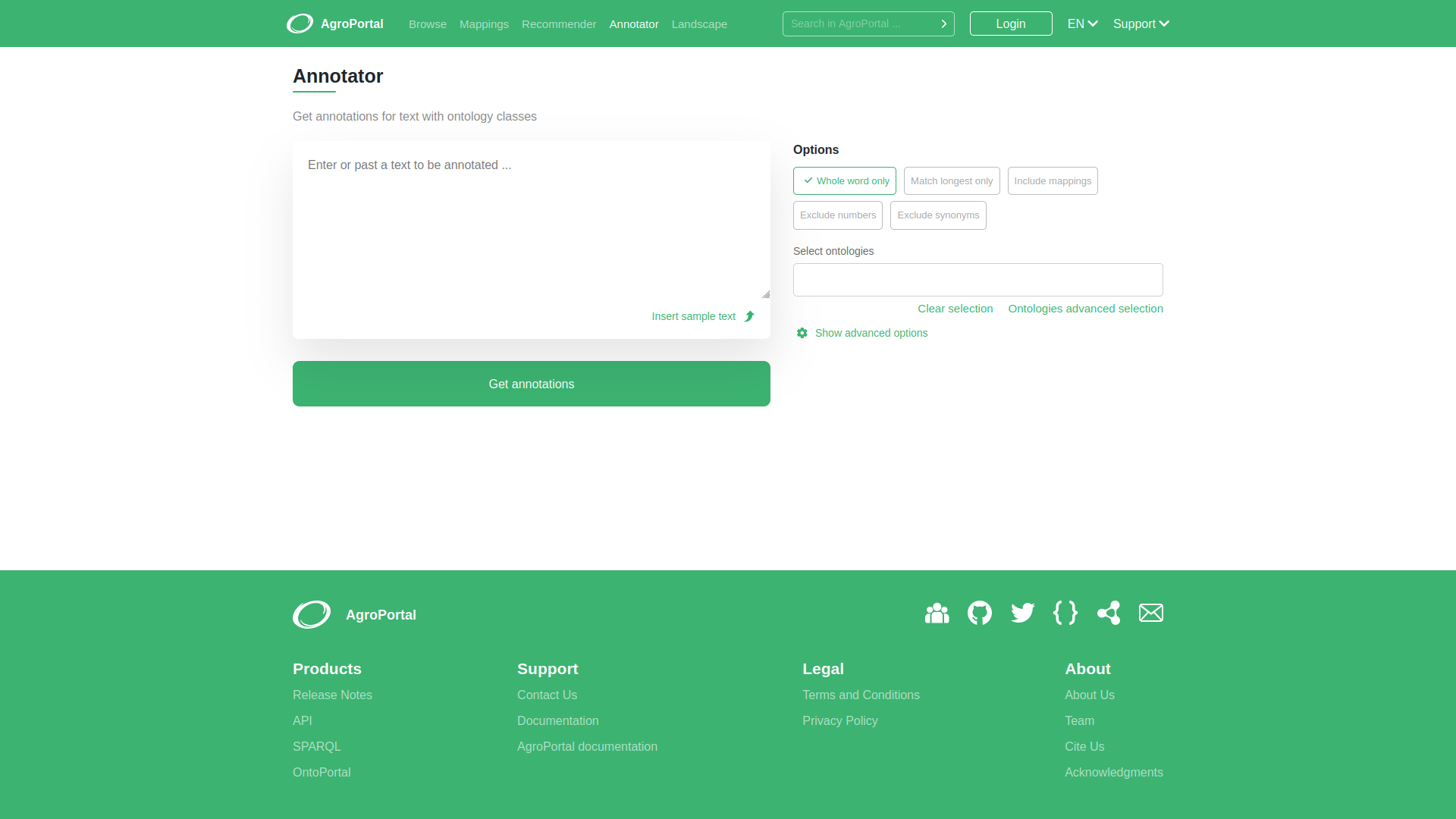
Task: Navigate to the Browse menu item
Action: click(x=427, y=24)
